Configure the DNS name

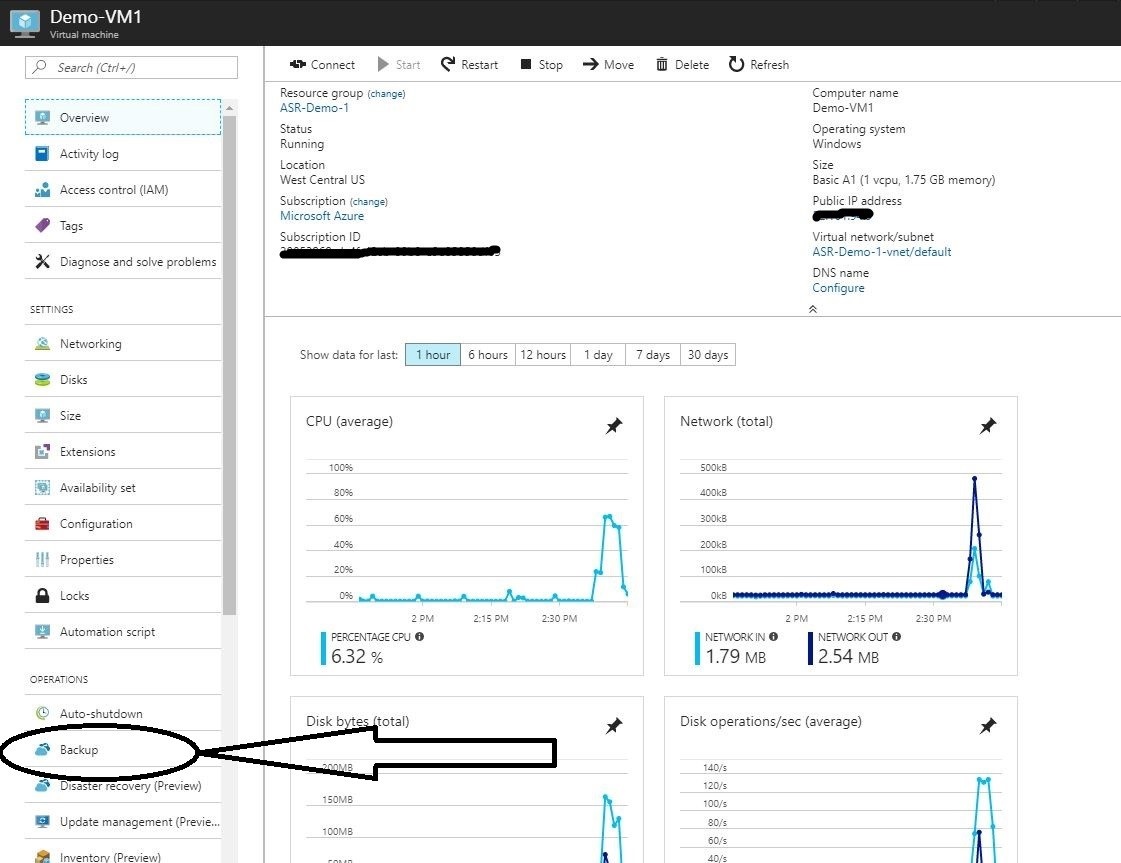838,287
